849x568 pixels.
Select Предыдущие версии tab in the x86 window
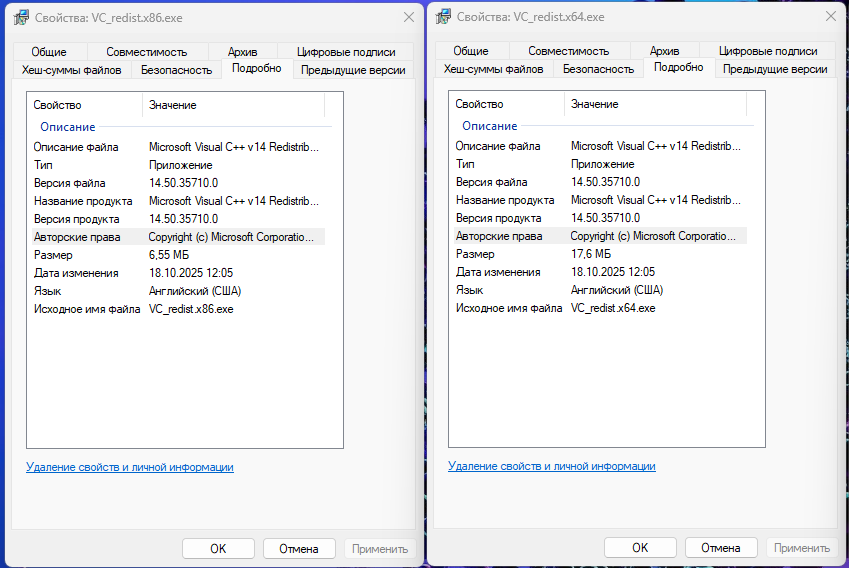click(353, 70)
